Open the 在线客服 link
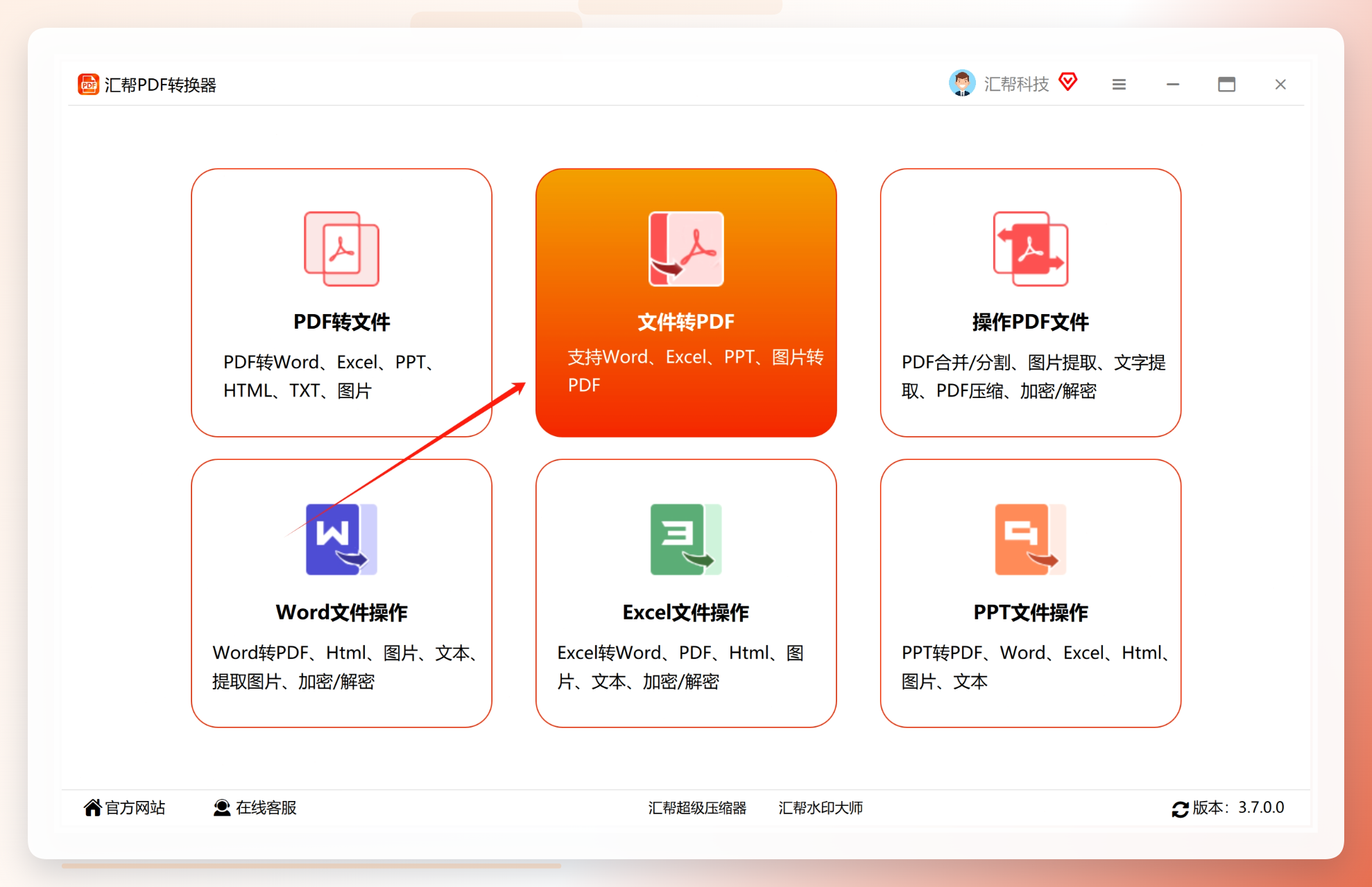This screenshot has height=887, width=1372. tap(266, 808)
